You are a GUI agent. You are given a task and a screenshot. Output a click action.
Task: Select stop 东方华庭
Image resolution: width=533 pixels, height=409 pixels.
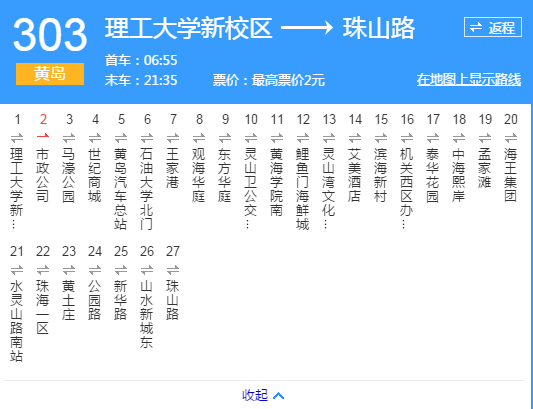[x=224, y=175]
